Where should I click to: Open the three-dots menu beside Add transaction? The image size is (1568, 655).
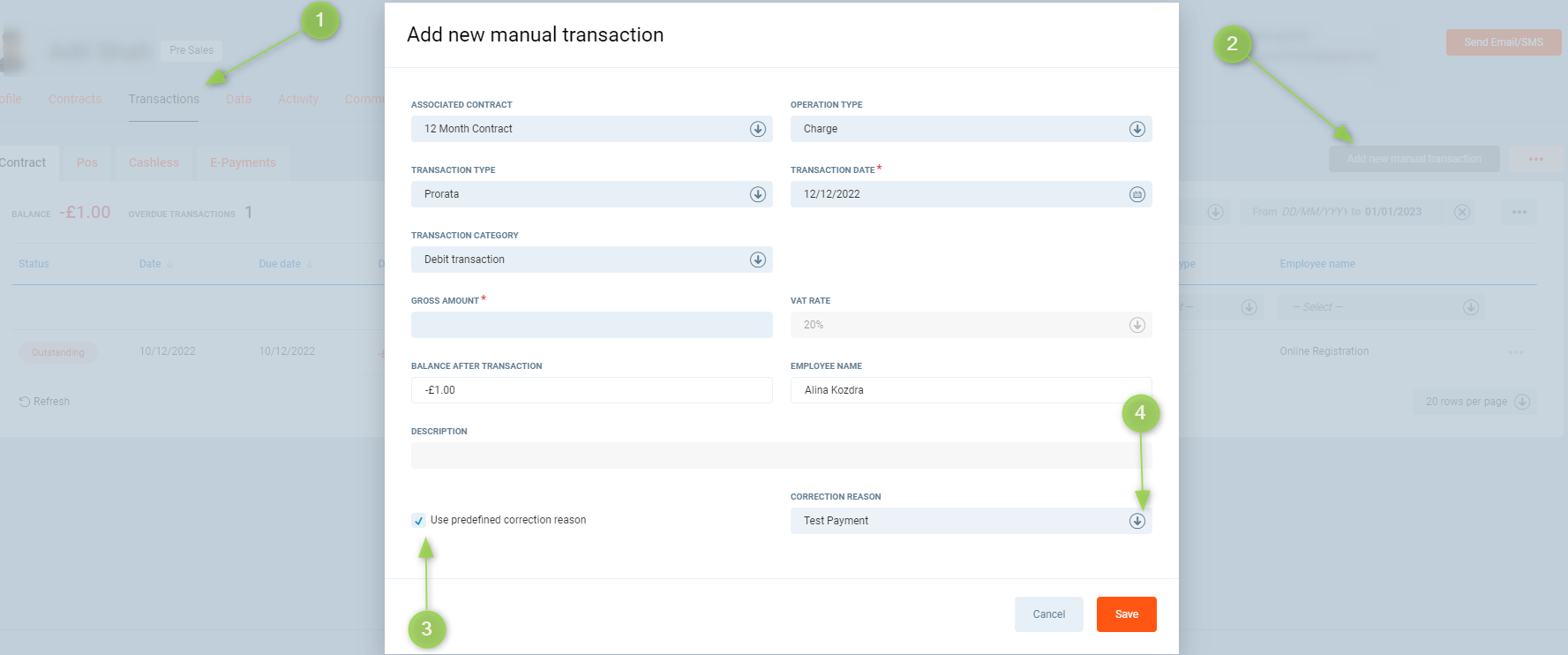click(x=1535, y=159)
